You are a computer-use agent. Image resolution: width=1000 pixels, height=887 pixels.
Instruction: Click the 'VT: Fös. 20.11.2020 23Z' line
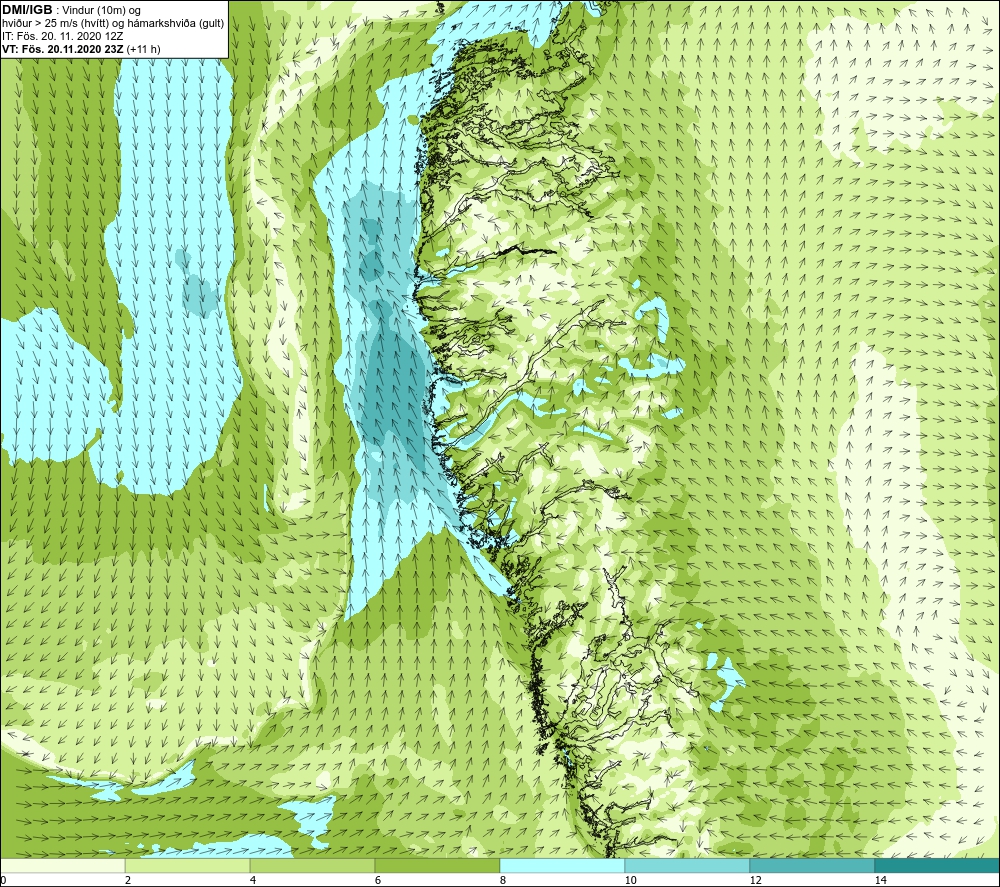pos(63,49)
